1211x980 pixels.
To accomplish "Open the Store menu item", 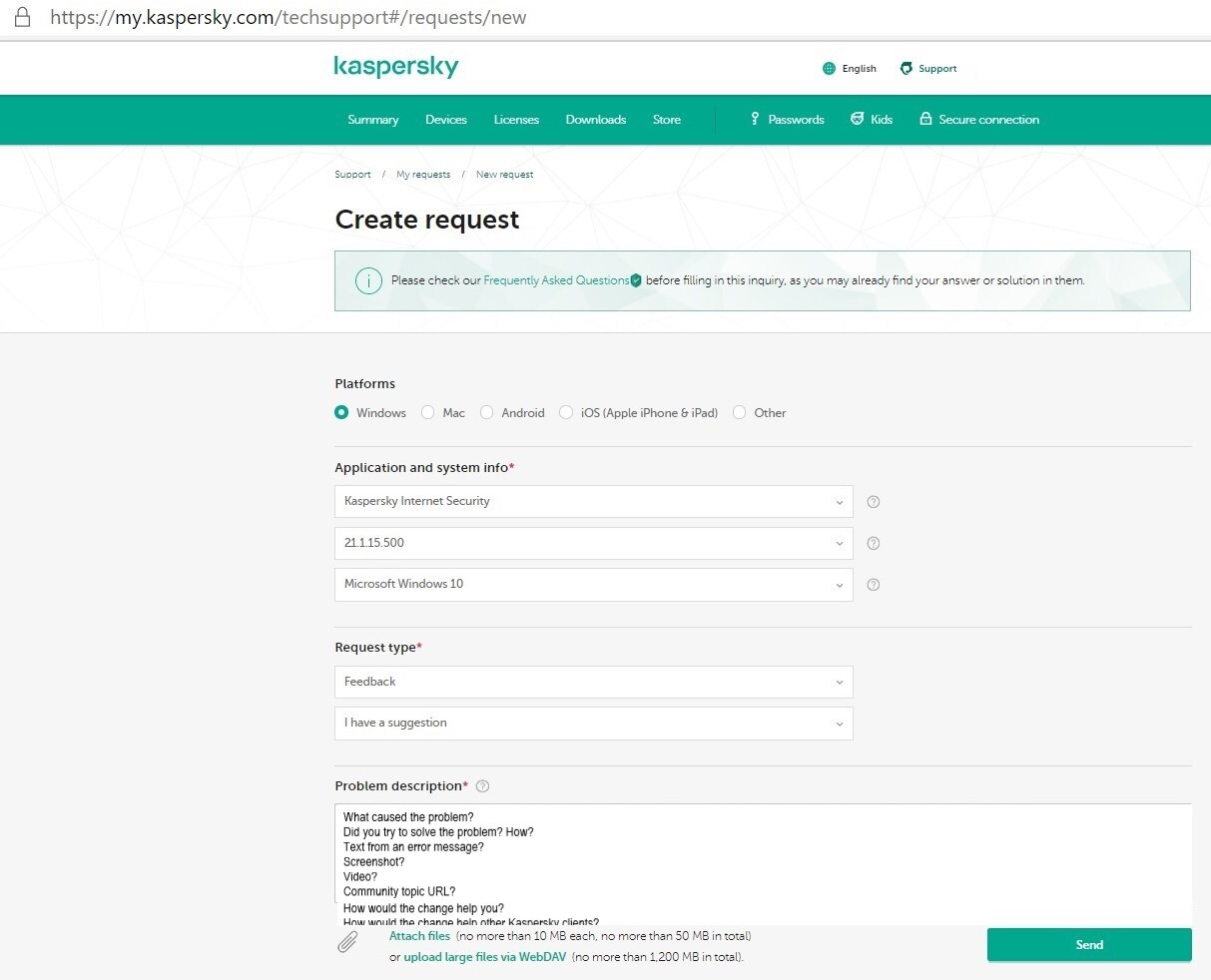I will (667, 120).
